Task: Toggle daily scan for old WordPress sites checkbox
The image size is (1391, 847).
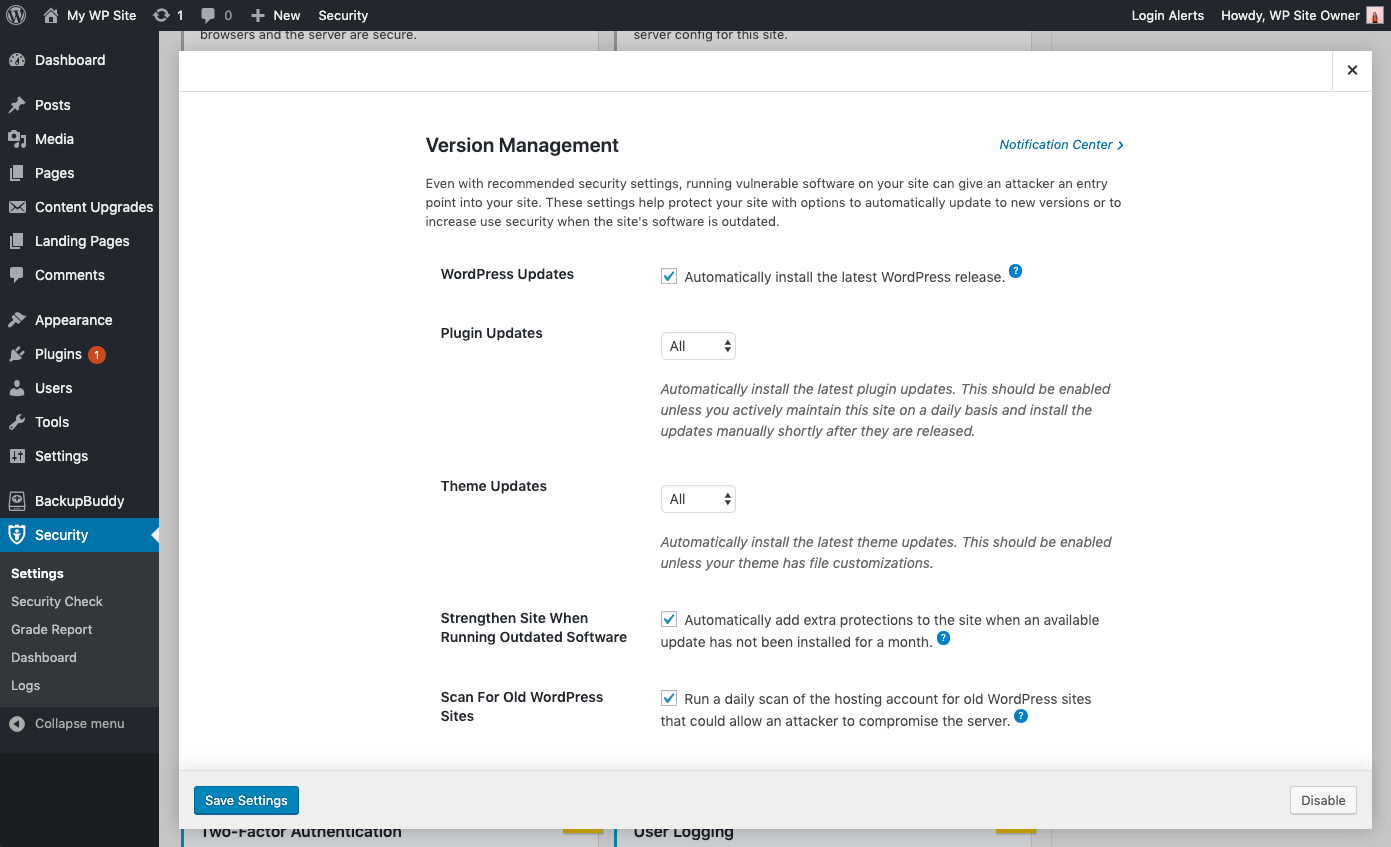Action: click(669, 698)
